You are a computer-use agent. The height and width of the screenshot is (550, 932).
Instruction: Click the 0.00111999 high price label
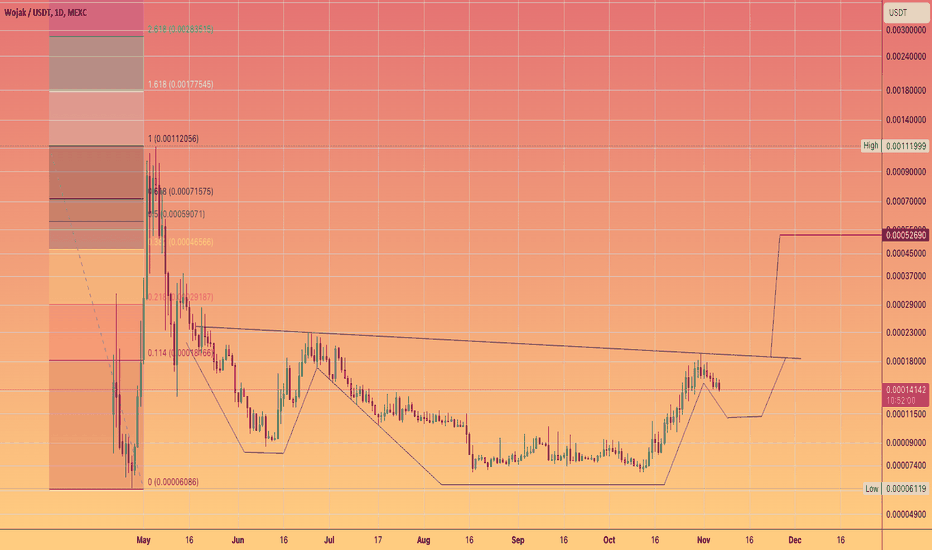coord(906,146)
